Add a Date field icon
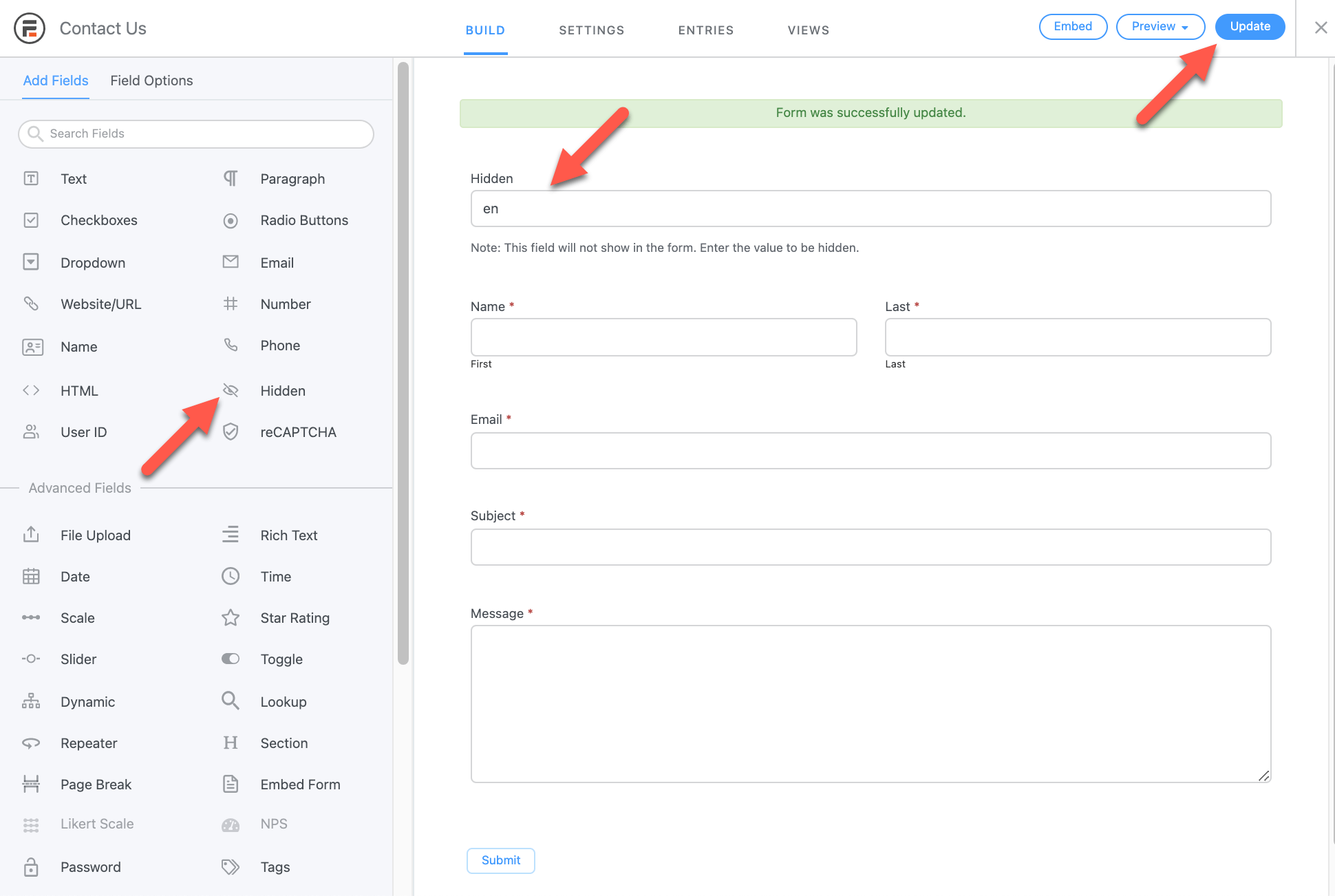The image size is (1335, 896). (31, 576)
